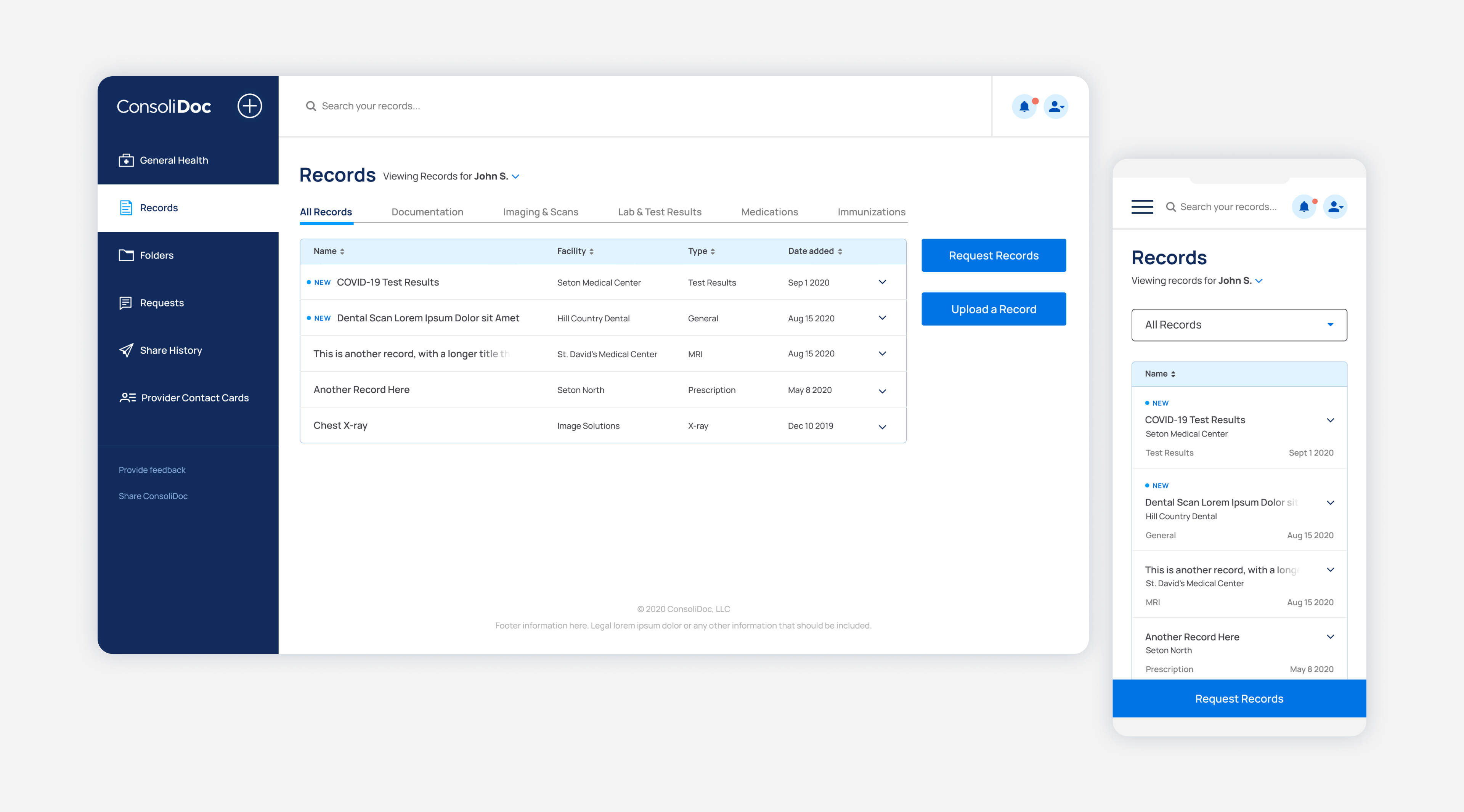Screen dimensions: 1464x812
Task: Switch to Imaging & Scans tab
Action: (x=540, y=212)
